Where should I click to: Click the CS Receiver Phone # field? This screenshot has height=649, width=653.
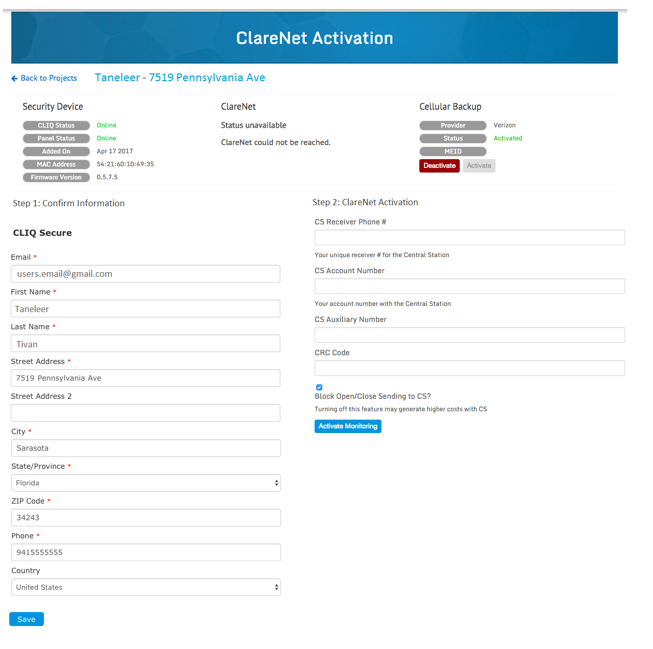(470, 237)
